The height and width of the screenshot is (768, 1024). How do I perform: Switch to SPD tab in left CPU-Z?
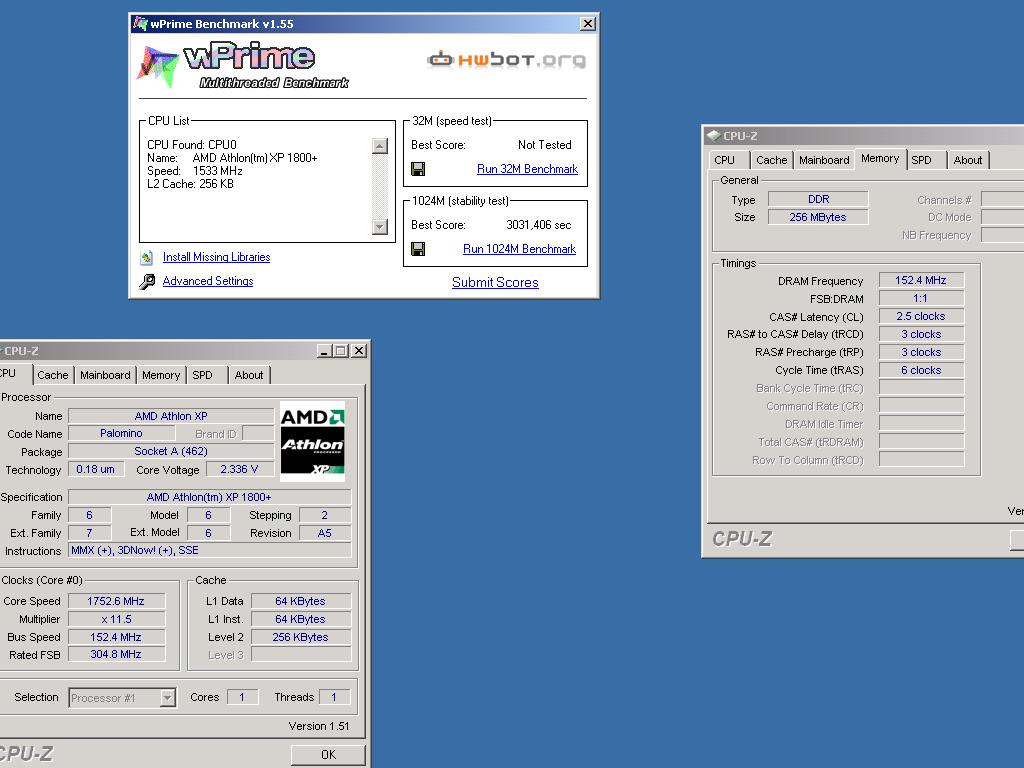point(202,375)
